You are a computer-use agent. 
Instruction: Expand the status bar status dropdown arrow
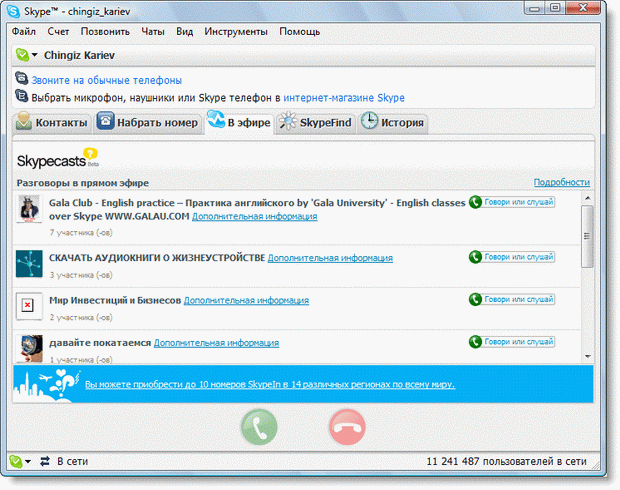[x=28, y=462]
